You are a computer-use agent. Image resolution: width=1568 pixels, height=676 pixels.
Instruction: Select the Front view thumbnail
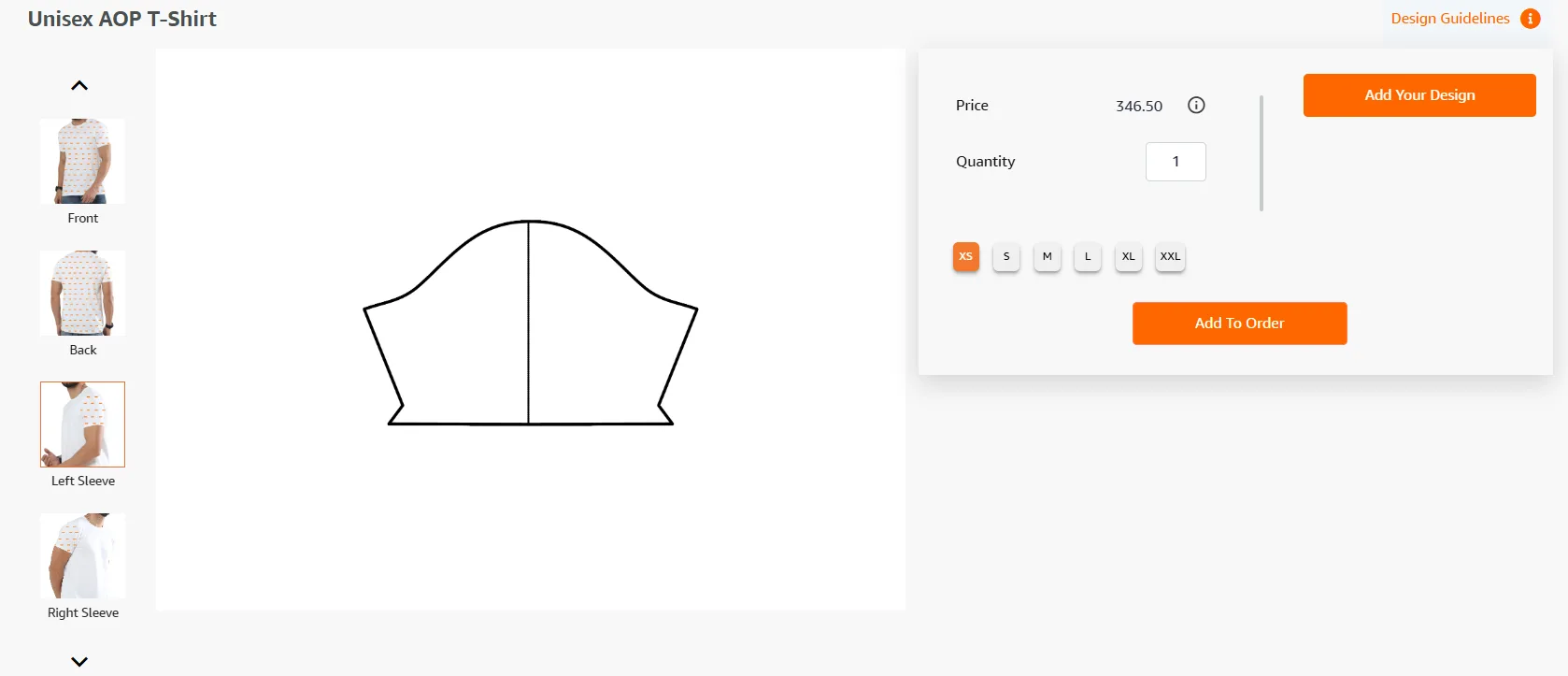click(x=82, y=161)
